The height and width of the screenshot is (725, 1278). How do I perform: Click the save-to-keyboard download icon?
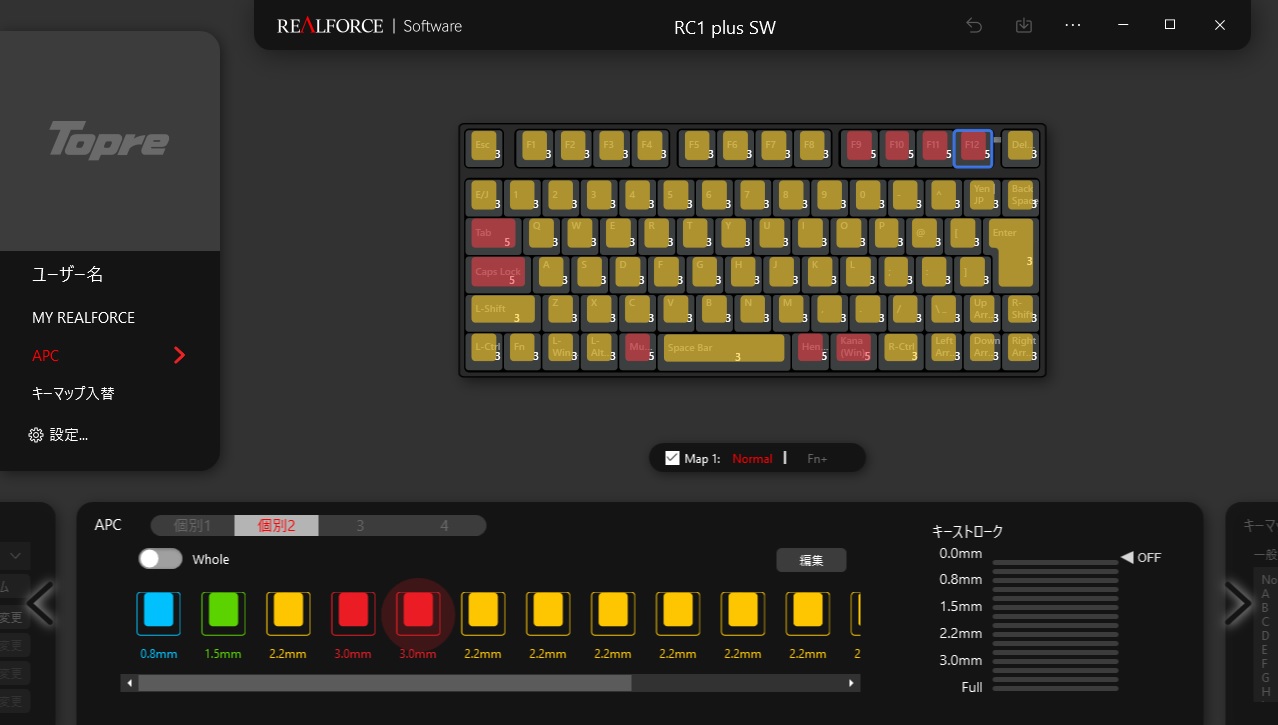[x=1024, y=26]
